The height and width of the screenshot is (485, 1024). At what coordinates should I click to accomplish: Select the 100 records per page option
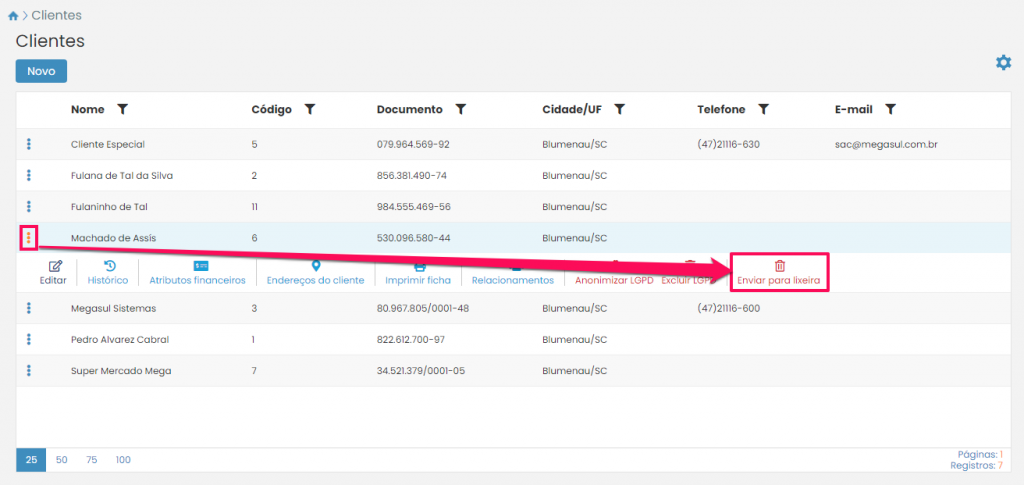point(123,460)
